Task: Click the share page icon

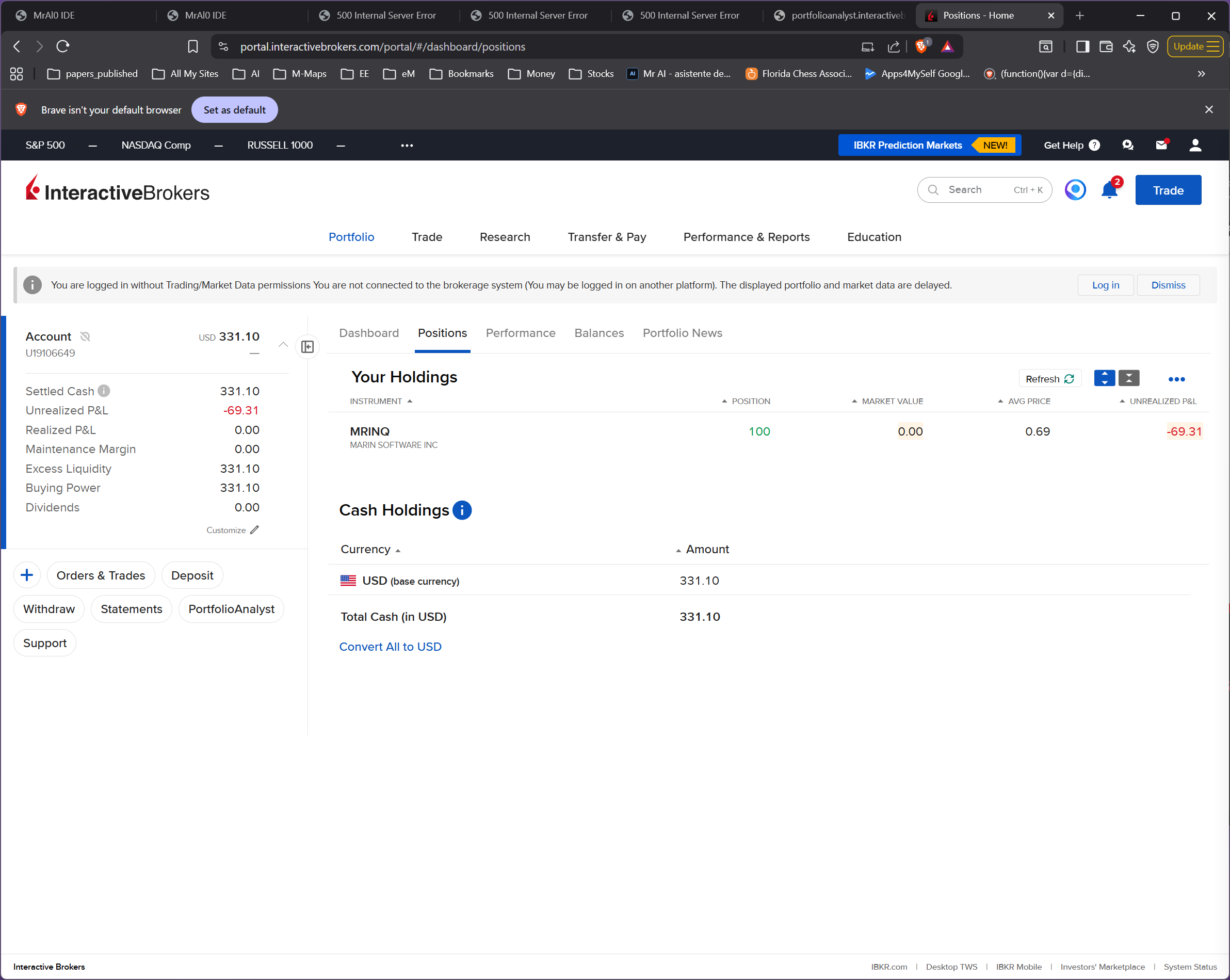Action: [x=894, y=46]
